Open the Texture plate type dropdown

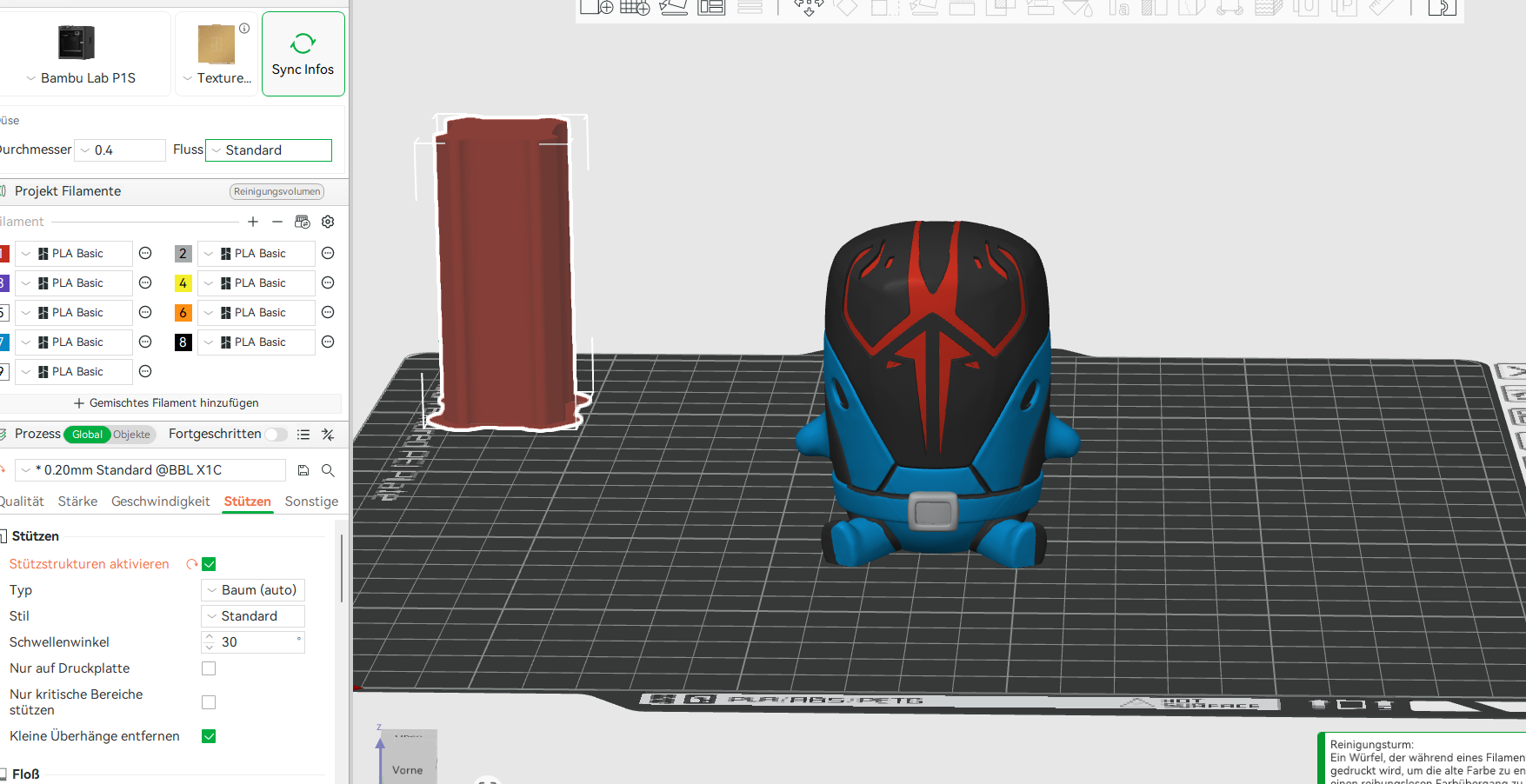pos(217,78)
